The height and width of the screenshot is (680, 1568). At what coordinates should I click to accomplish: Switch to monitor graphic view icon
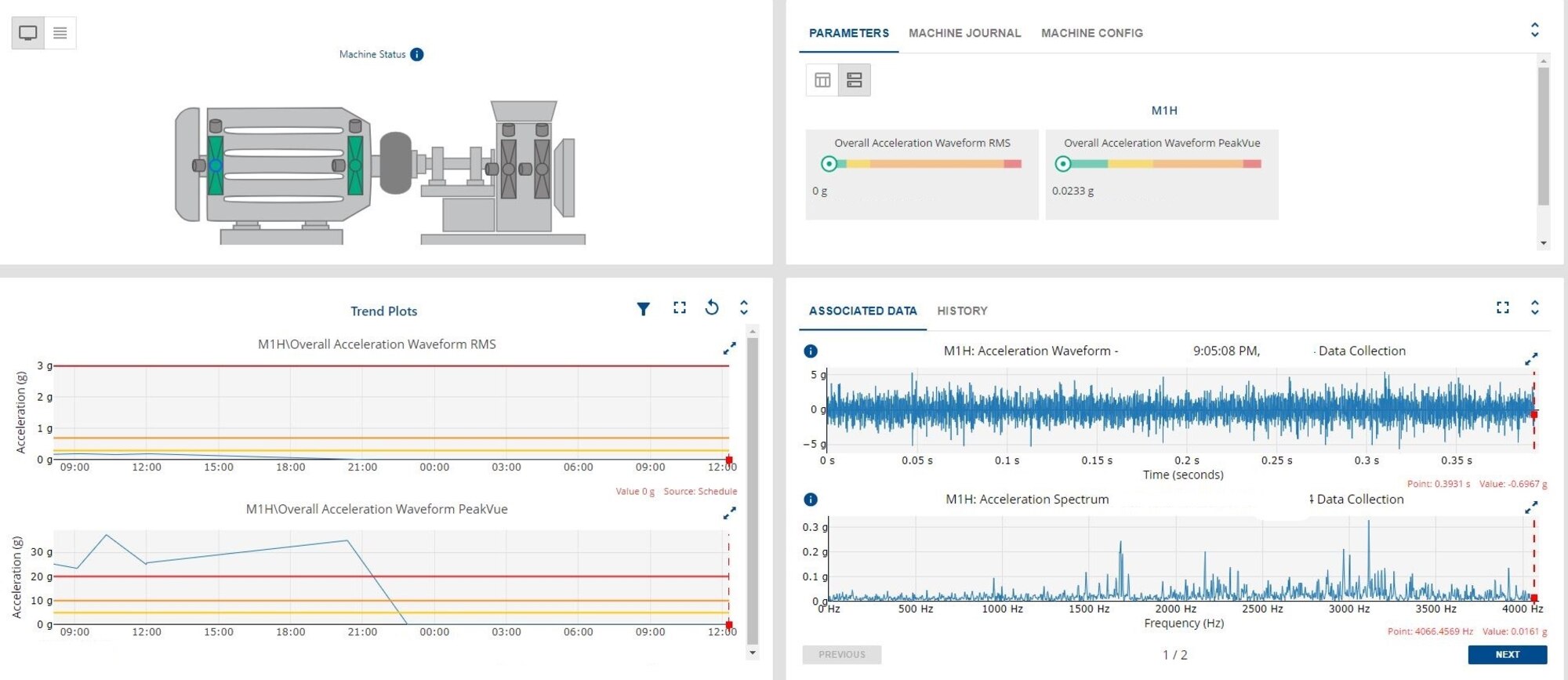(28, 33)
